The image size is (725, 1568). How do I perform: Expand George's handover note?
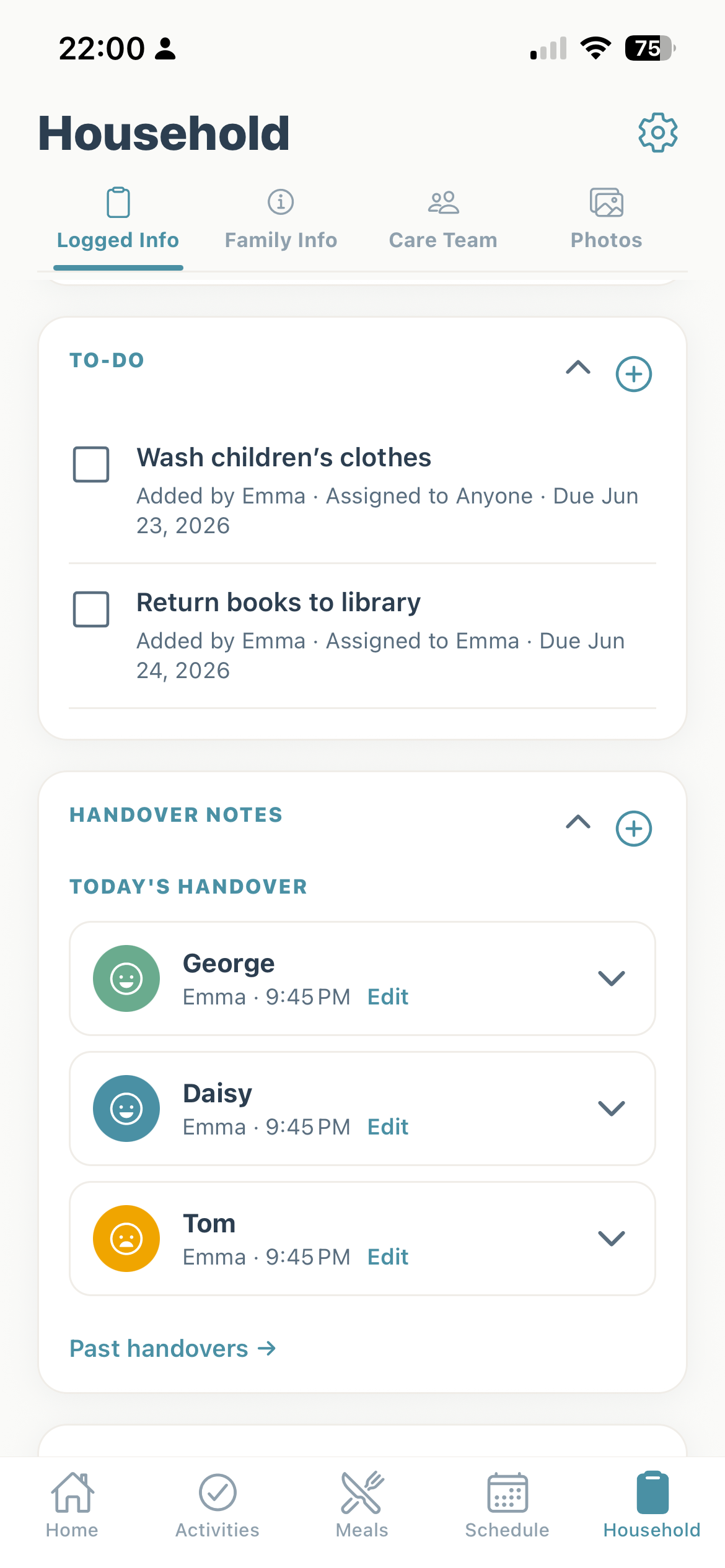point(612,978)
